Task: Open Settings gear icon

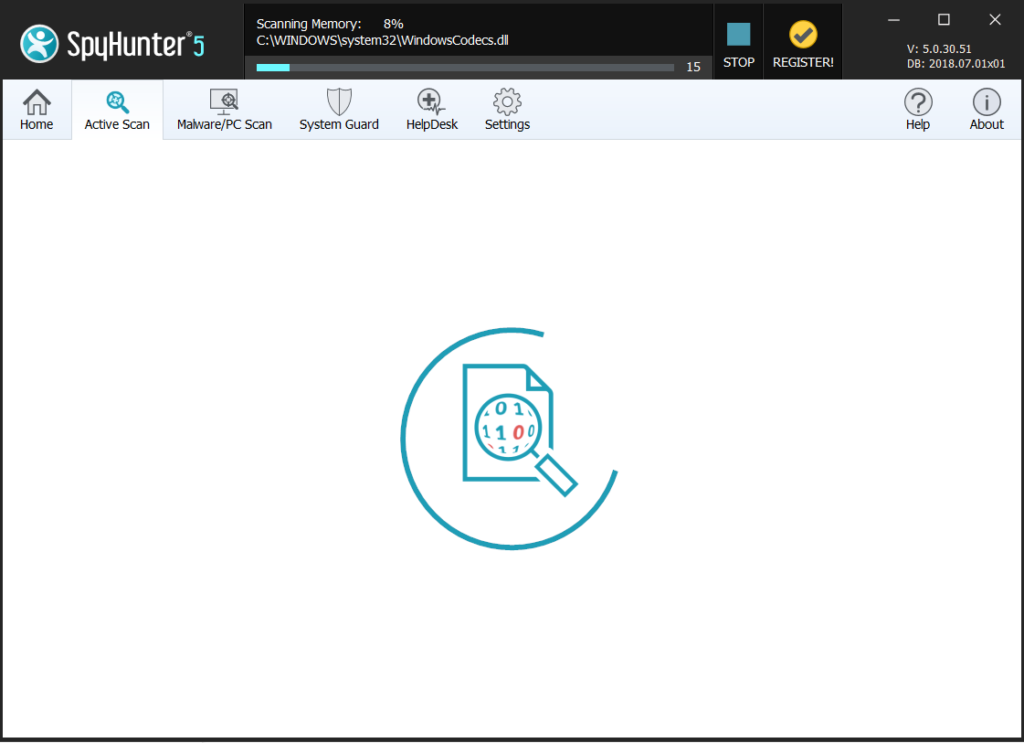Action: pos(507,102)
